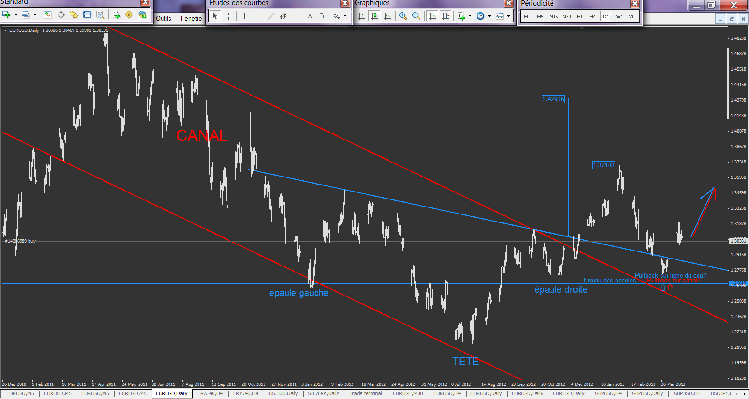749x399 pixels.
Task: Toggle the Auto Scroll chart button
Action: (432, 16)
